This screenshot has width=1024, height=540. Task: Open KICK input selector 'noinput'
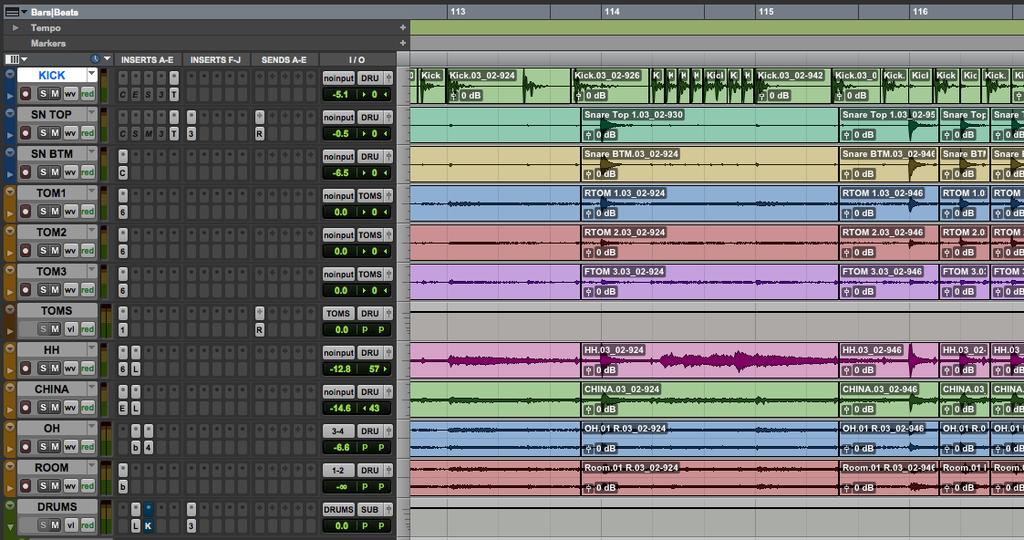coord(338,78)
